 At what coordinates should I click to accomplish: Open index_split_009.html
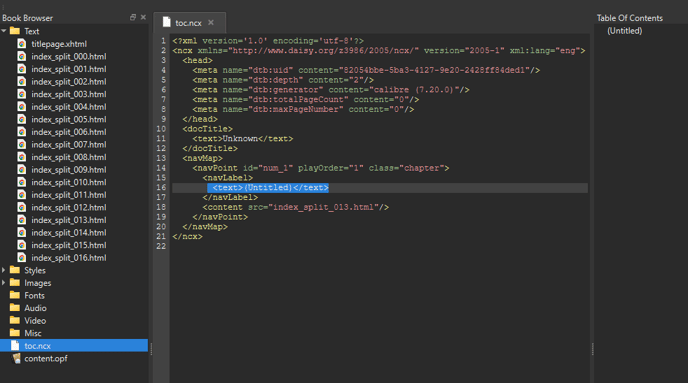point(68,170)
